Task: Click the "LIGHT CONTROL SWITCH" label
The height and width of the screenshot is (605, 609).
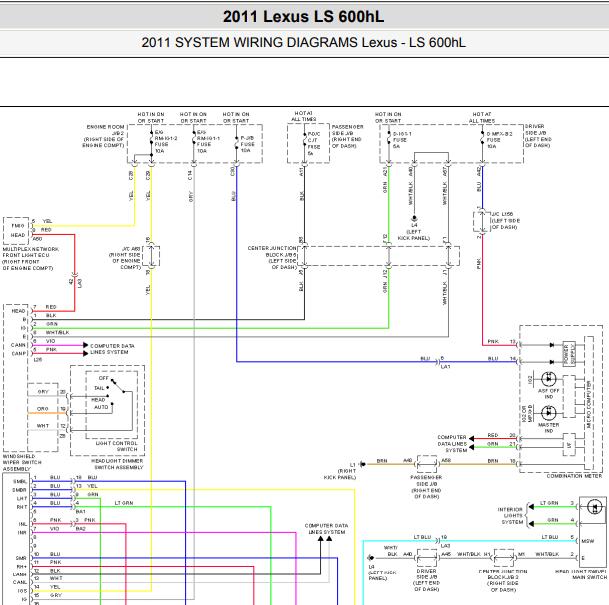Action: point(117,446)
